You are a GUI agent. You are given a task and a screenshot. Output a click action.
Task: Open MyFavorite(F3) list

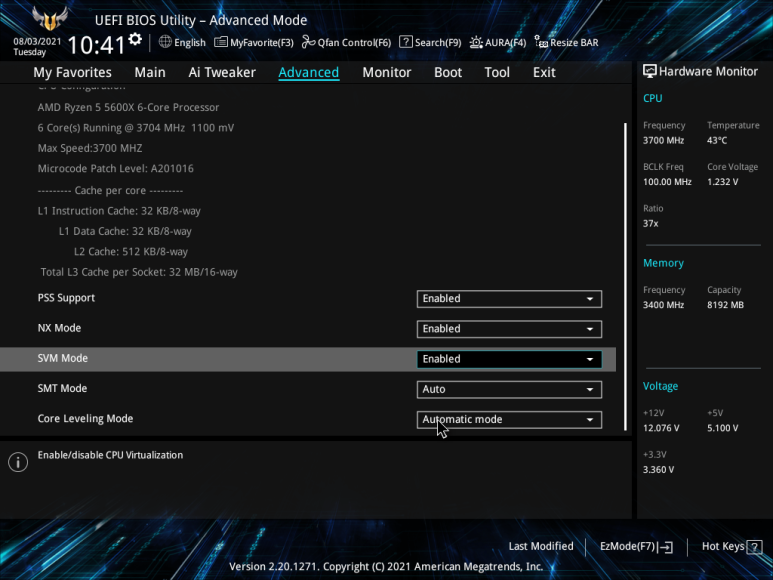[x=254, y=42]
